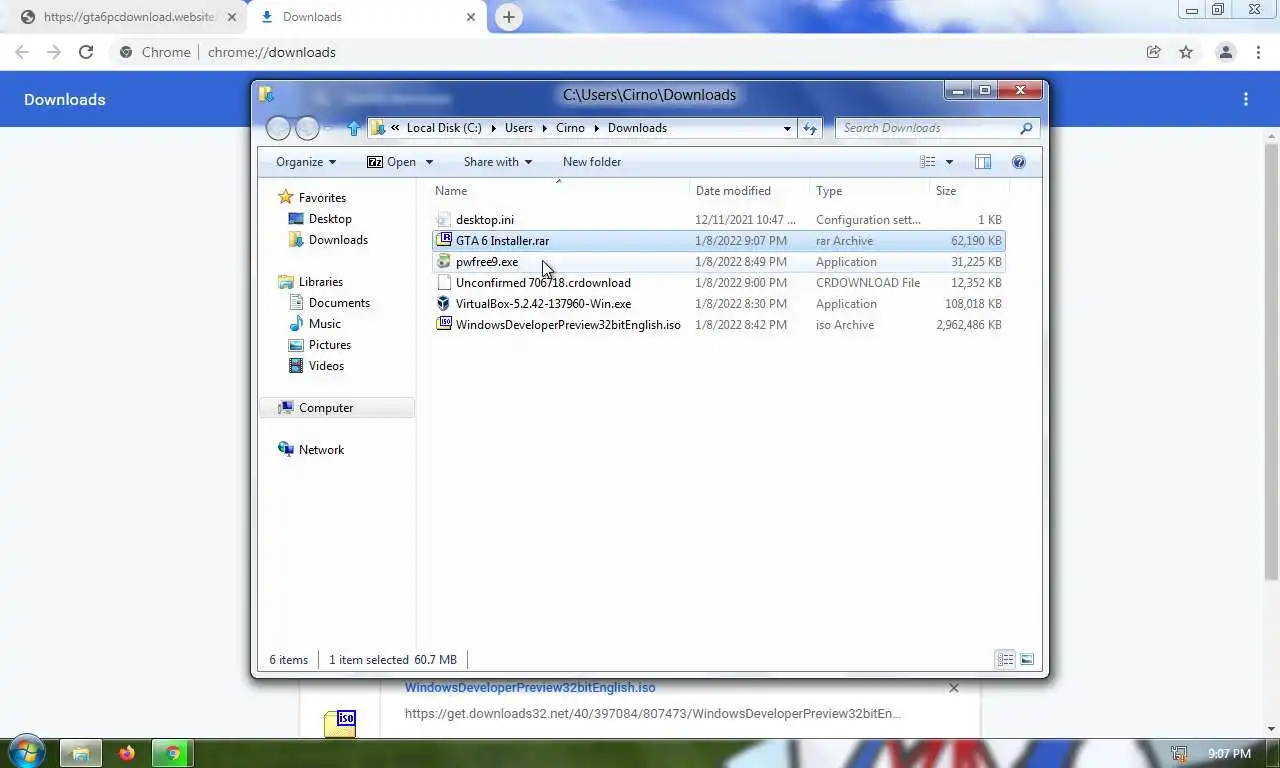This screenshot has width=1280, height=768.
Task: Open the Share with dropdown
Action: click(x=497, y=162)
